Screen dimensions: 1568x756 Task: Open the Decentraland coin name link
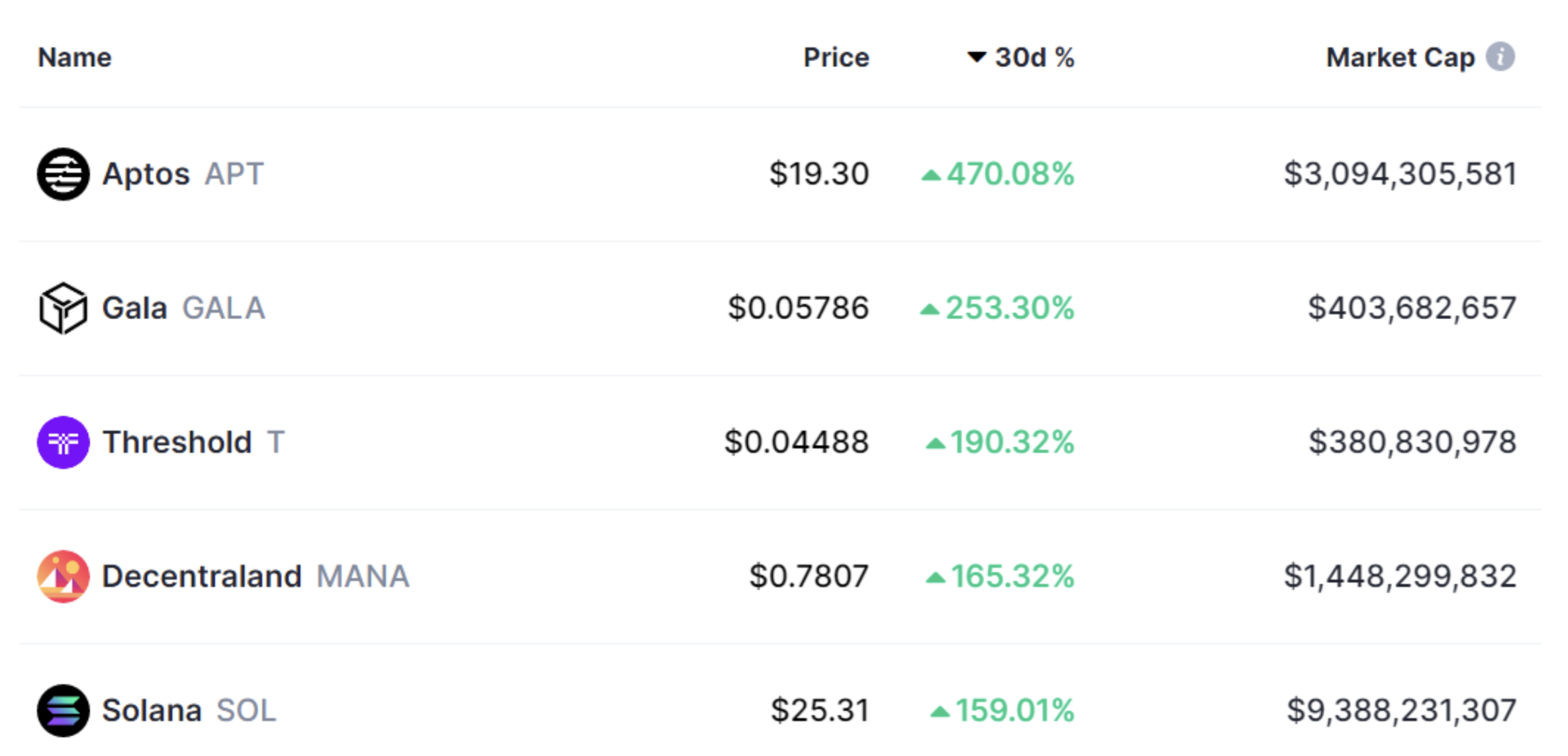coord(201,577)
